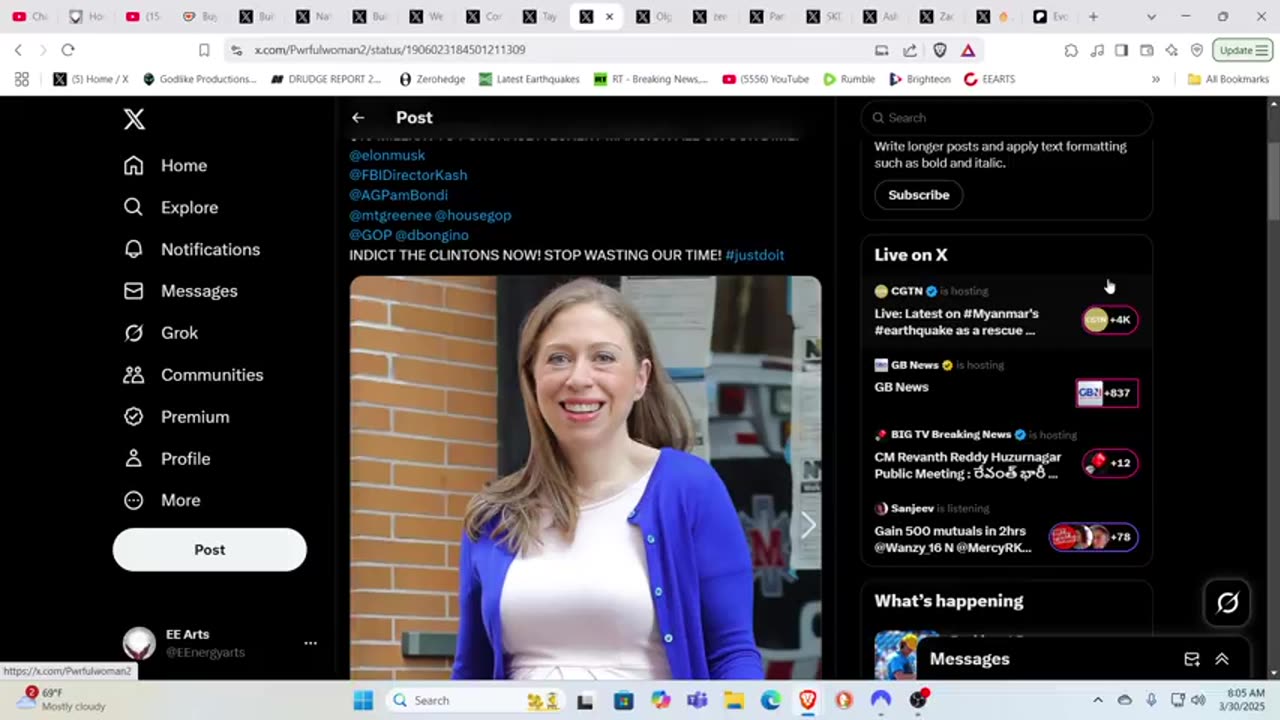The width and height of the screenshot is (1280, 720).
Task: Click the address bar URL
Action: click(x=390, y=50)
